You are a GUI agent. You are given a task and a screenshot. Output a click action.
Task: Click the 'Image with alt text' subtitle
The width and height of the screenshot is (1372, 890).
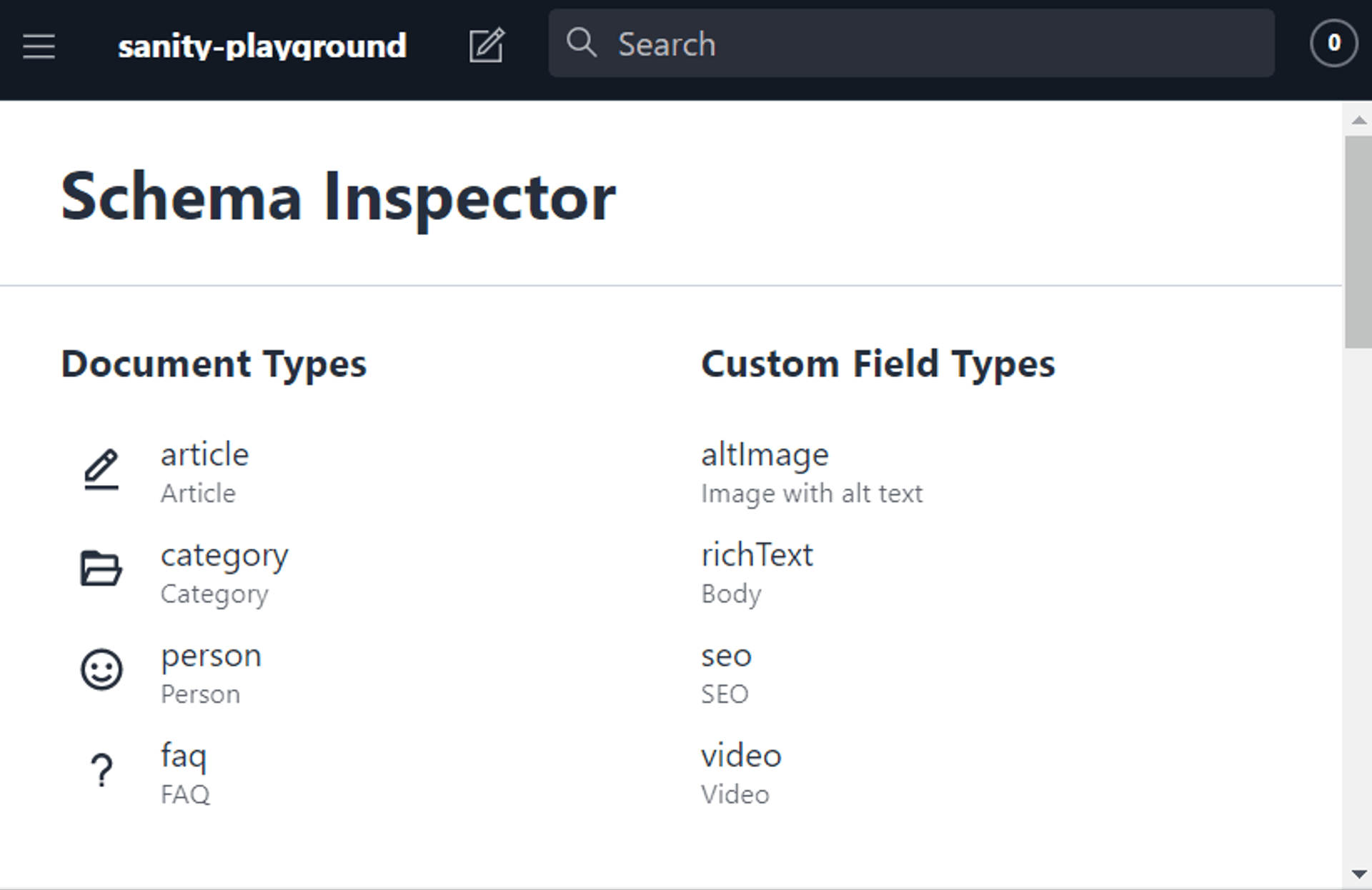coord(812,494)
